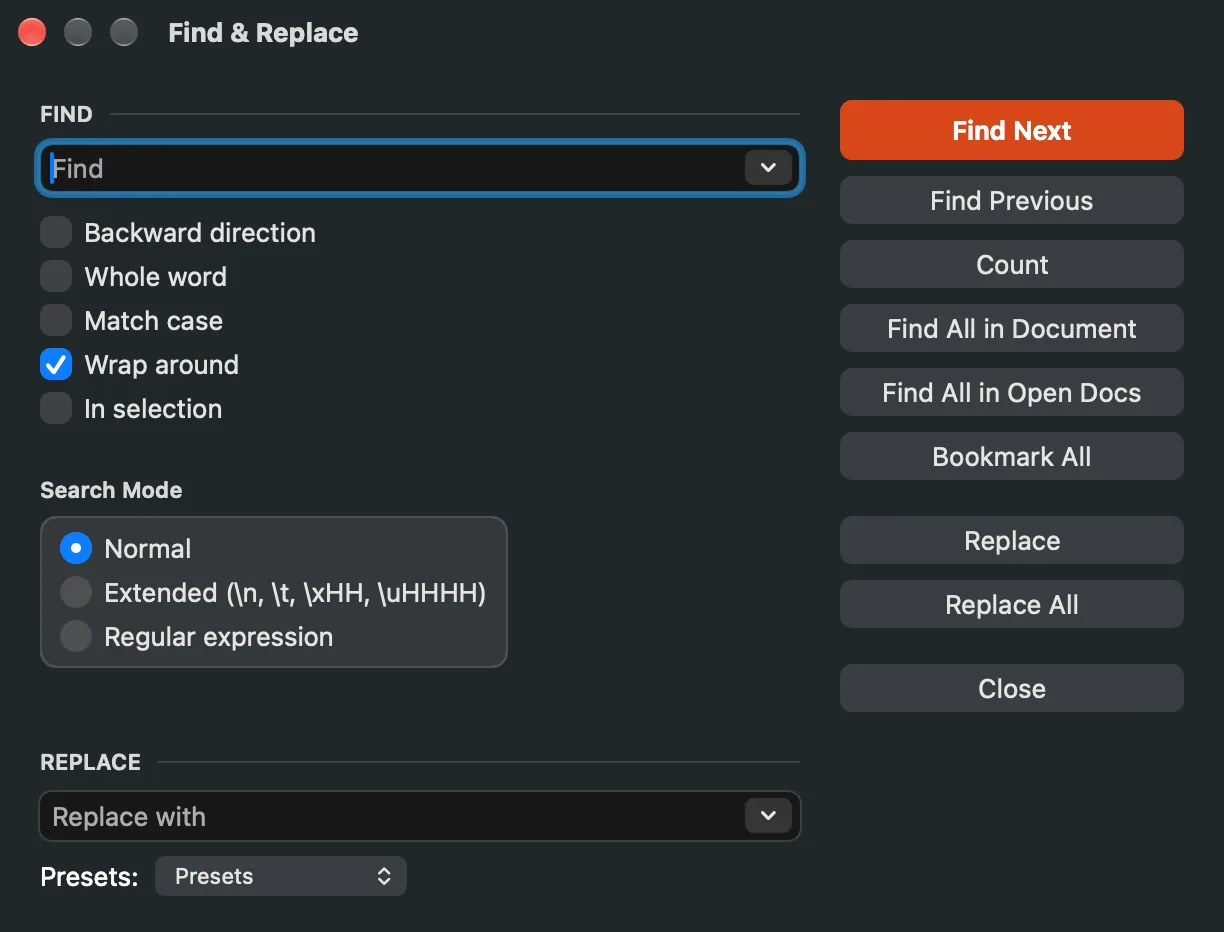Click the Bookmark All button
The image size is (1224, 932).
tap(1012, 457)
